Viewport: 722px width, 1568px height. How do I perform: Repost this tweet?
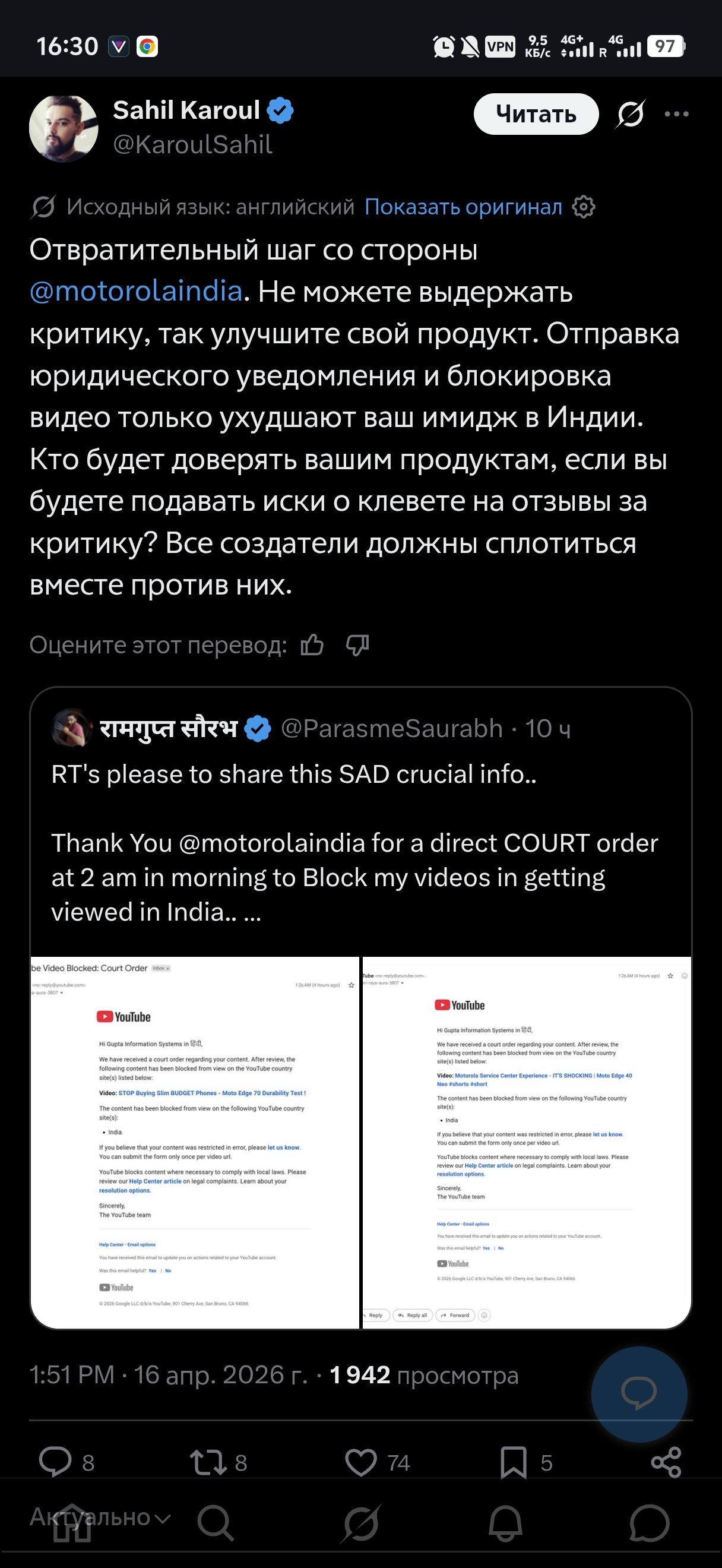tap(208, 1462)
